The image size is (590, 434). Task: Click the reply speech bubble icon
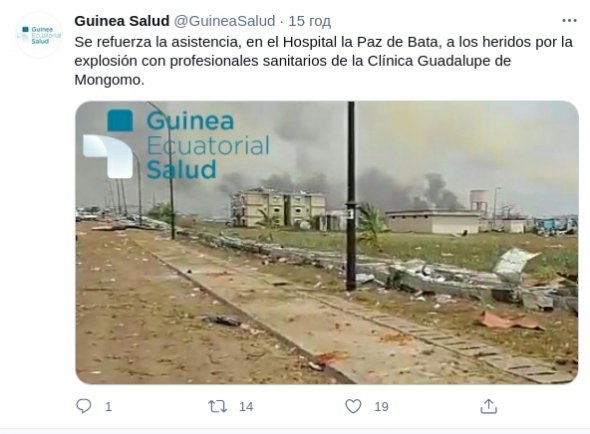tap(84, 406)
